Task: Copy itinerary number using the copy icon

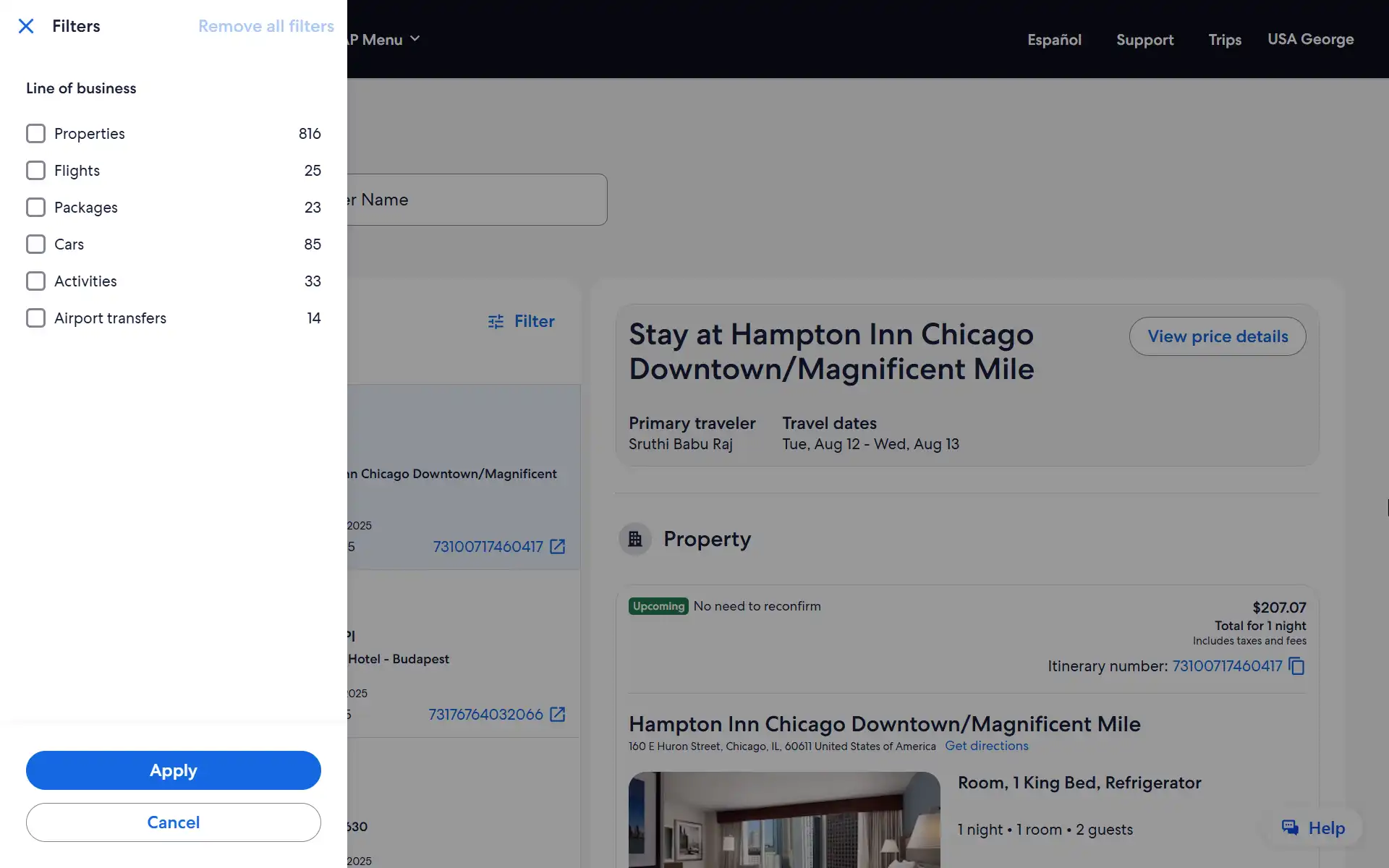Action: click(1297, 666)
